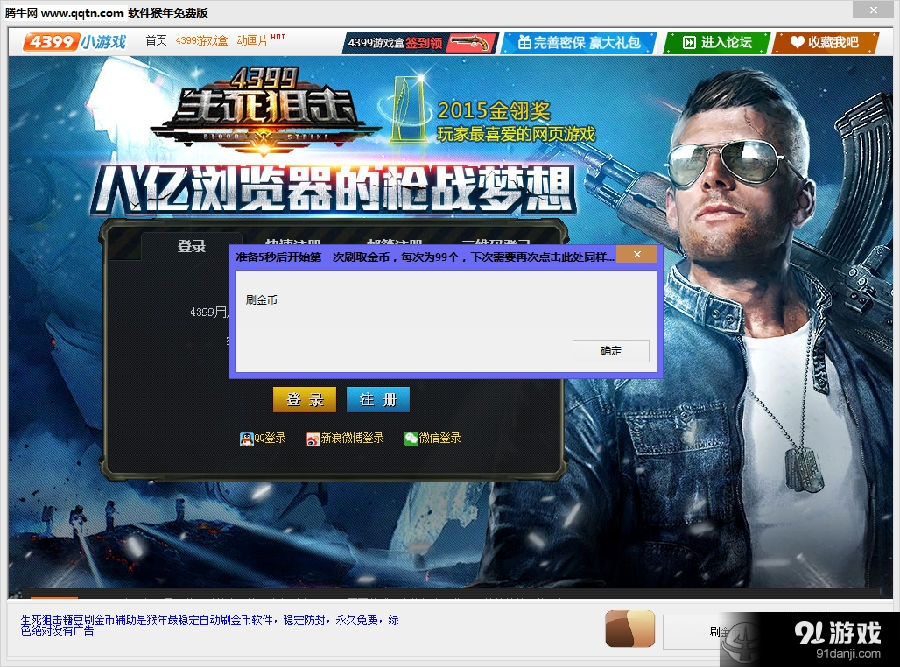Click the 新浪微博登录 text link

click(352, 438)
